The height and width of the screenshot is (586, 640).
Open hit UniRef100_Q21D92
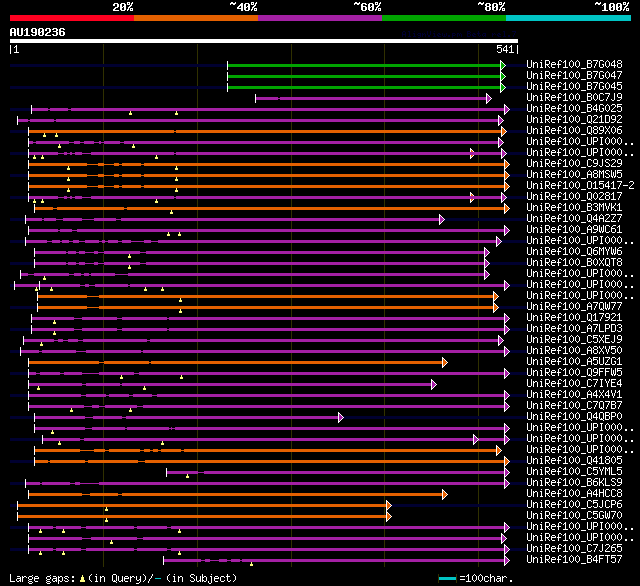pos(574,119)
